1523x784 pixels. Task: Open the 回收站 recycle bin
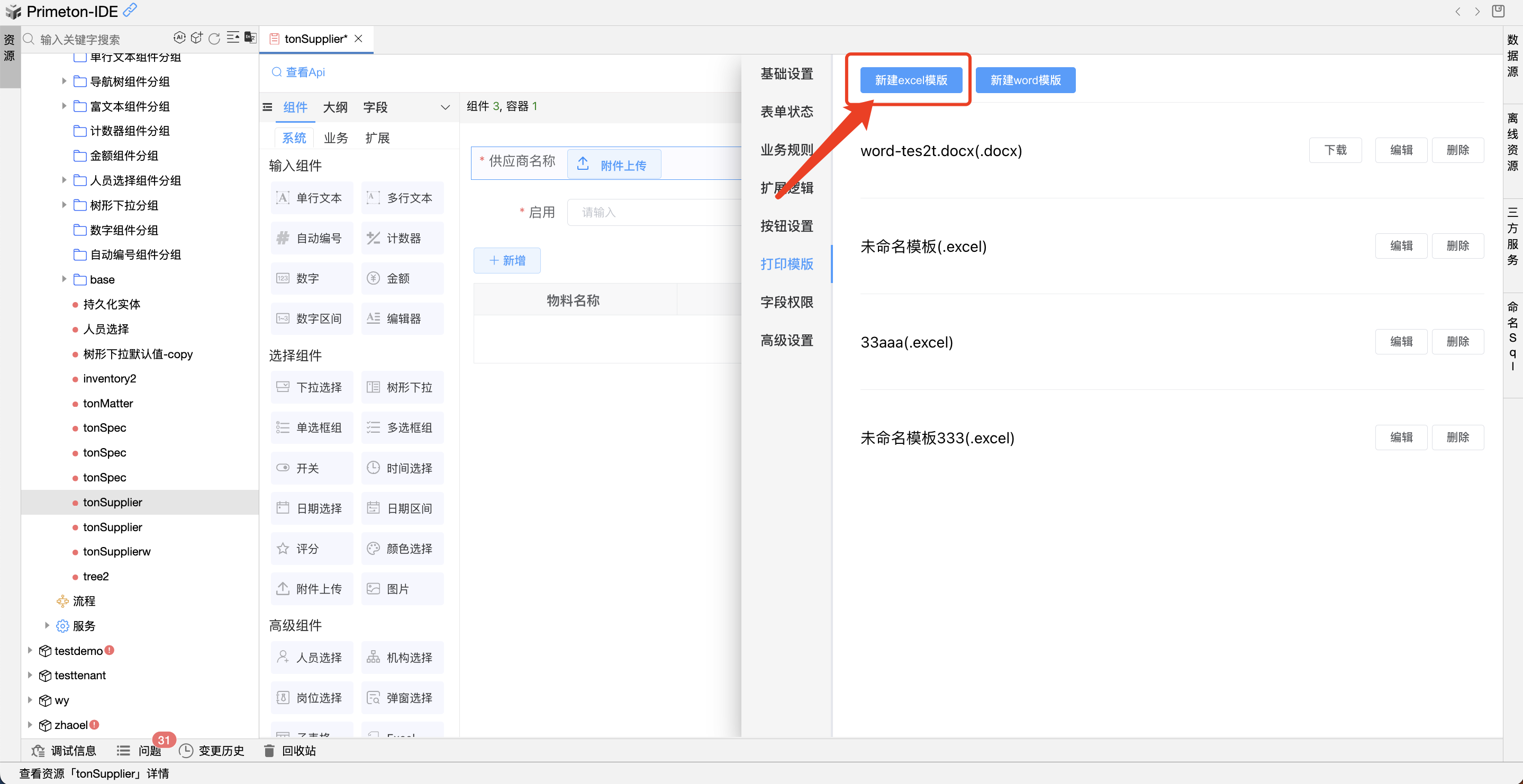(289, 750)
